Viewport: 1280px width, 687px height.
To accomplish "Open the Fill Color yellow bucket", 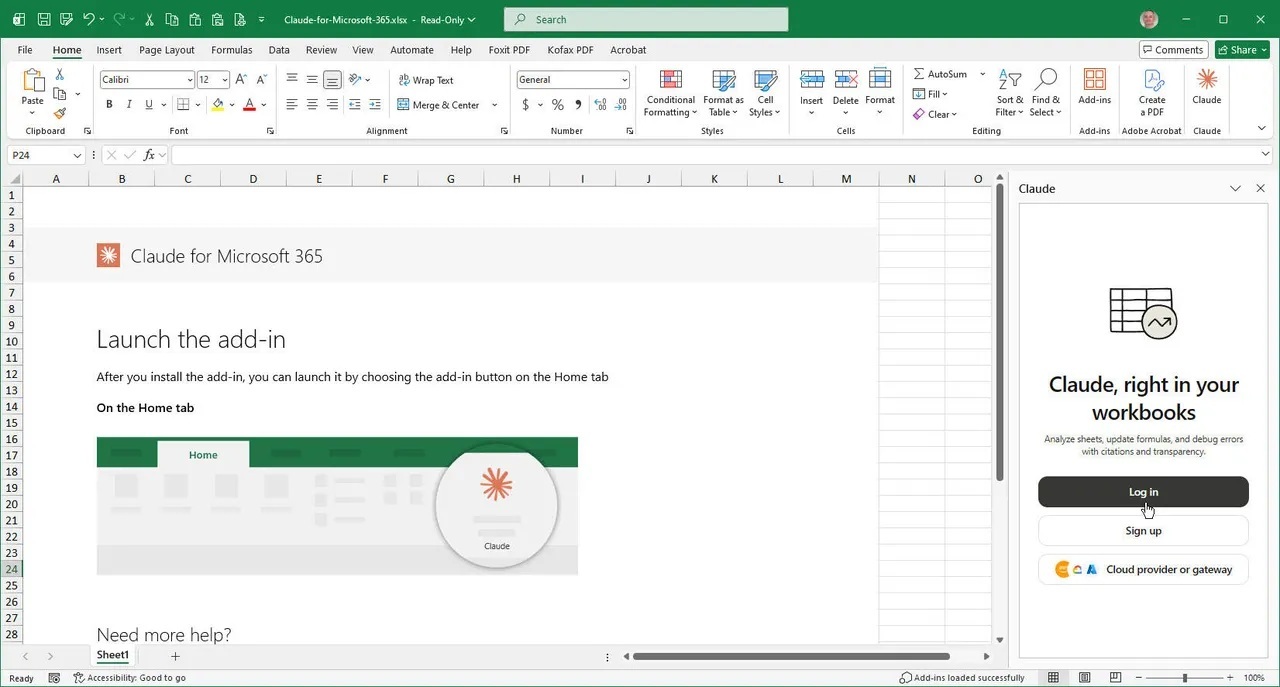I will pyautogui.click(x=218, y=105).
